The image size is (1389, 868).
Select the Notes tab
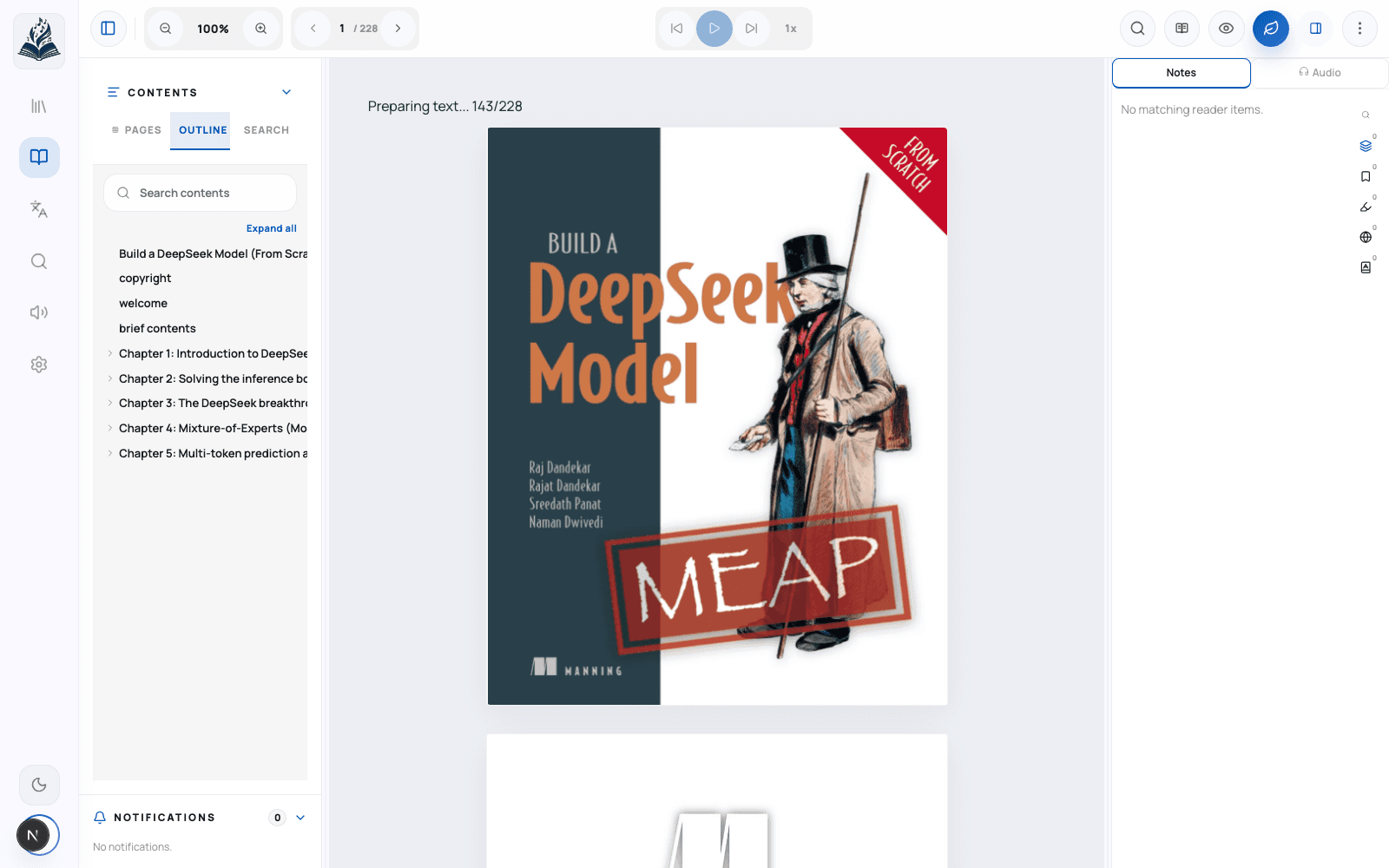tap(1181, 73)
